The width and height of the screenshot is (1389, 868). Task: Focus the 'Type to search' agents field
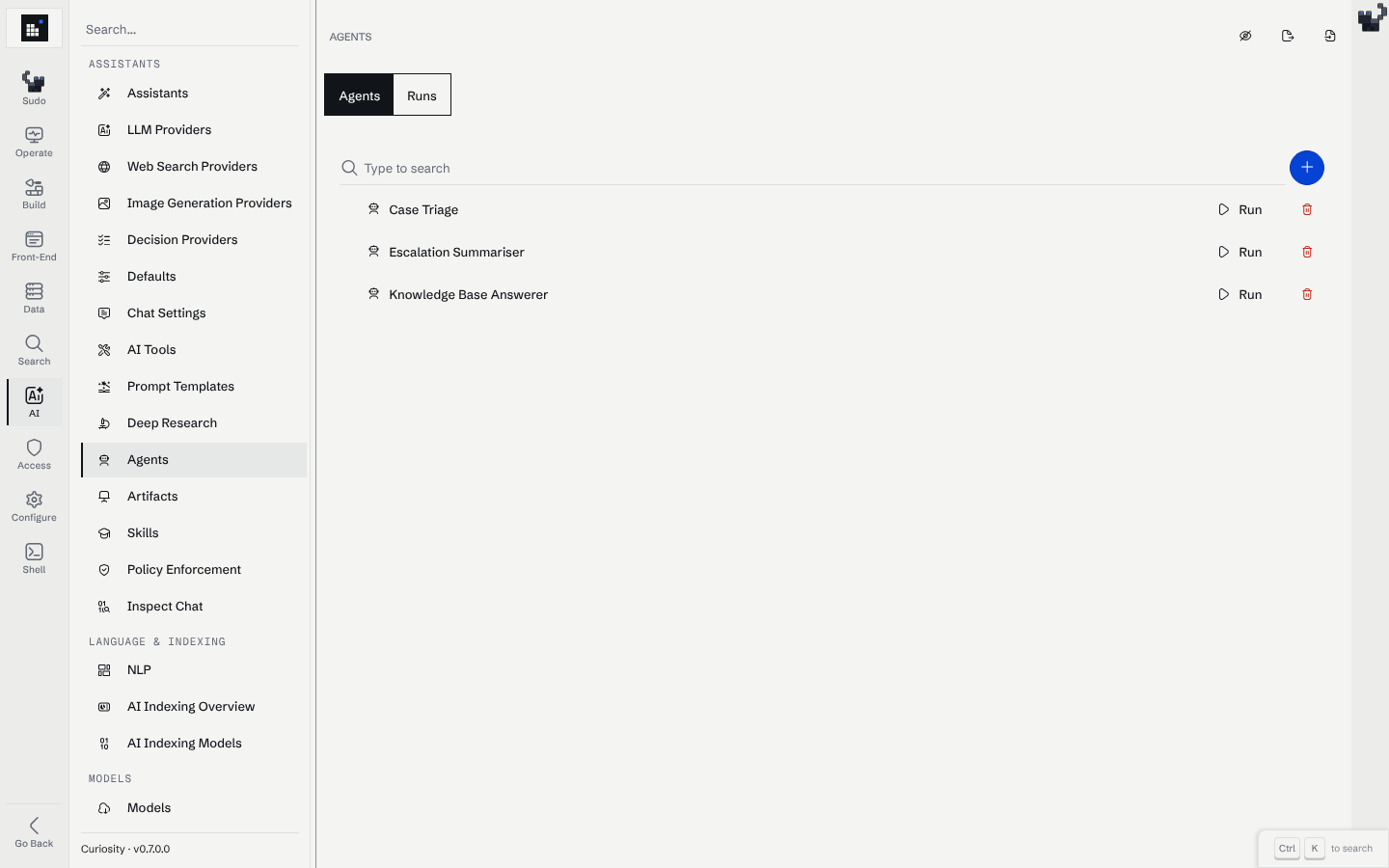tap(812, 168)
